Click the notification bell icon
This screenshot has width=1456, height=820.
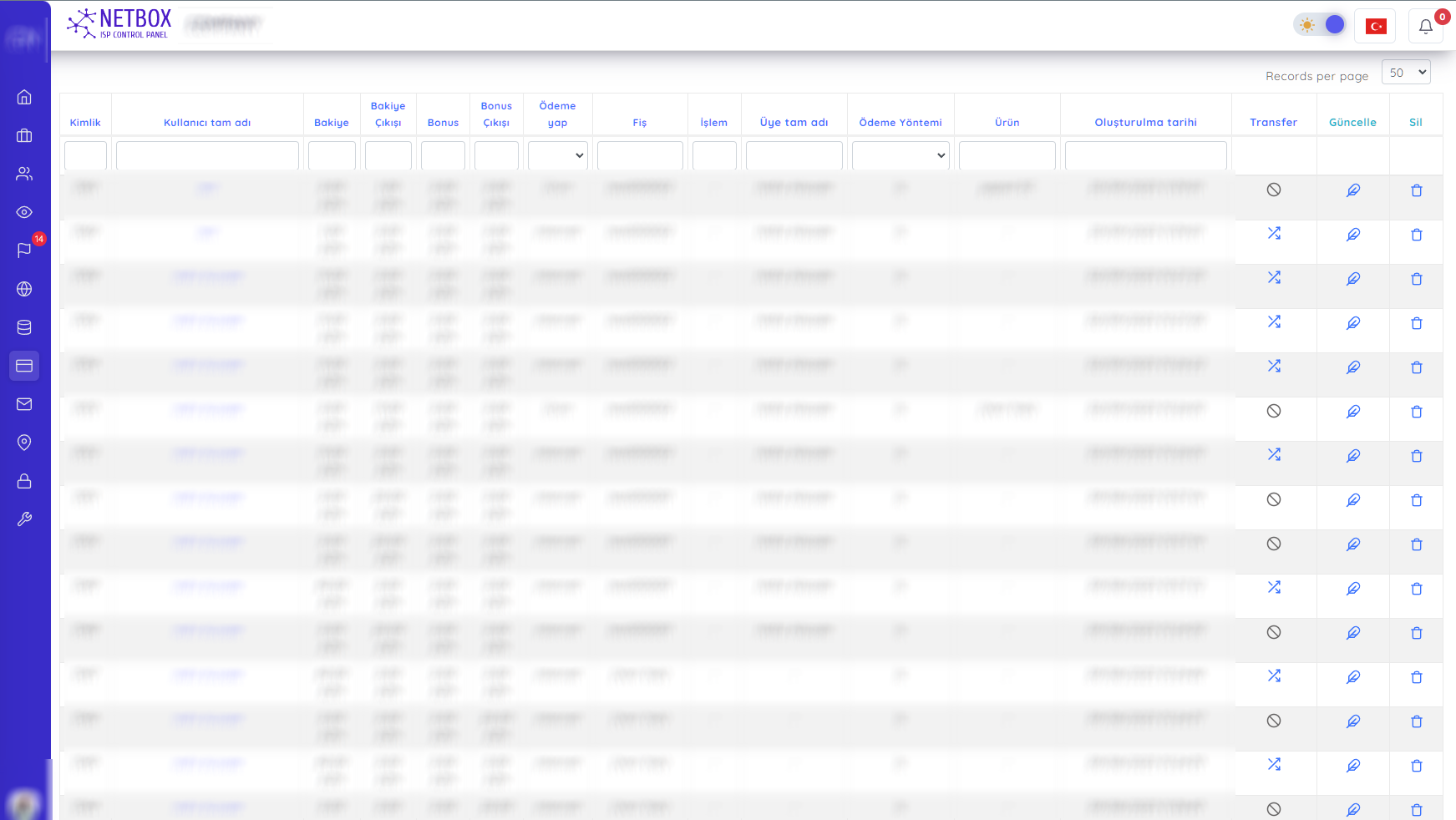click(x=1426, y=26)
